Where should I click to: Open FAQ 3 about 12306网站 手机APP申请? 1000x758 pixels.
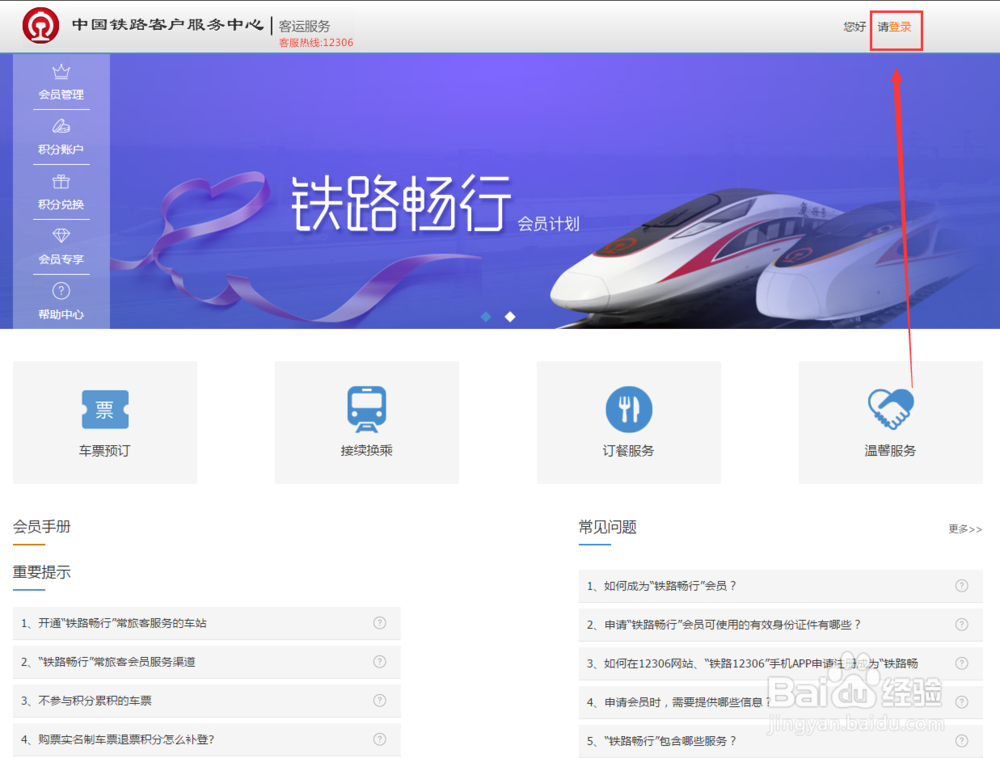pos(781,664)
